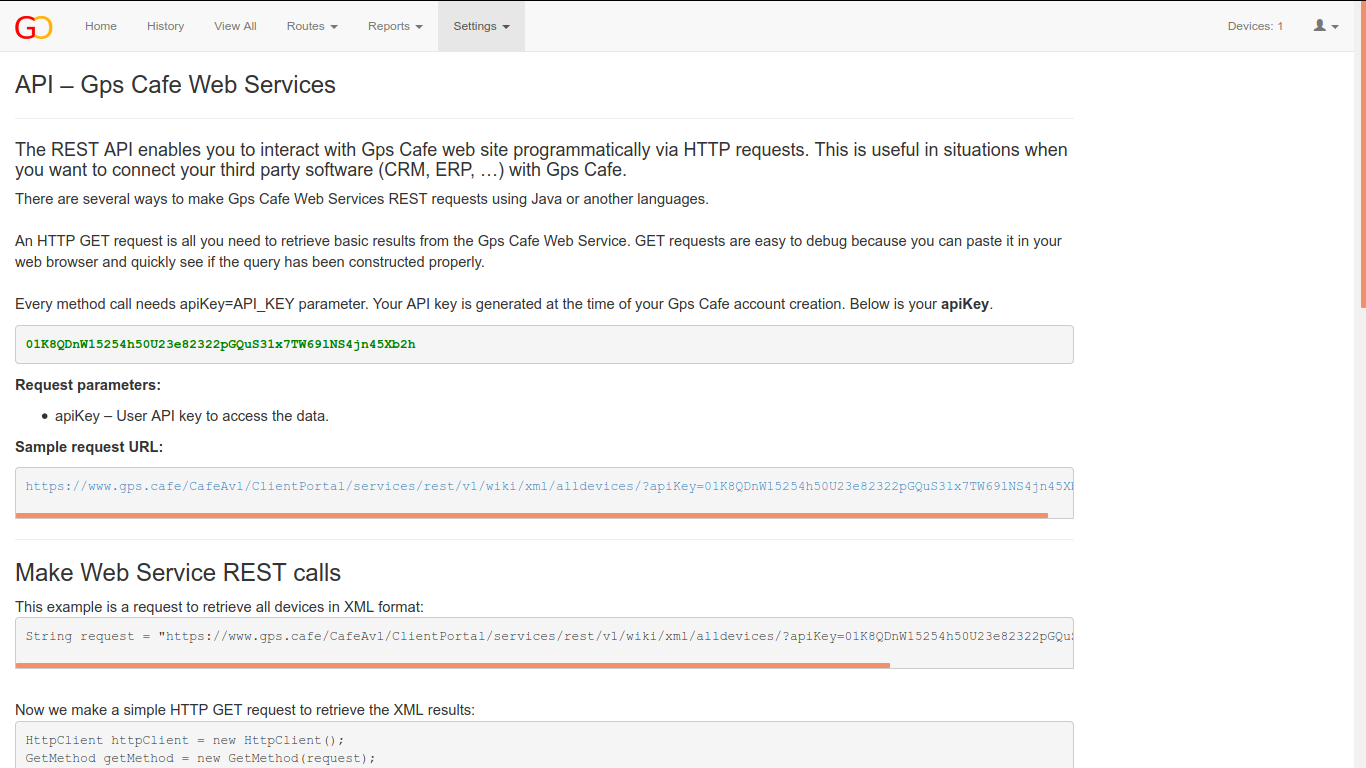Screen dimensions: 1366x768
Task: Open the user account menu icon
Action: click(x=1326, y=26)
